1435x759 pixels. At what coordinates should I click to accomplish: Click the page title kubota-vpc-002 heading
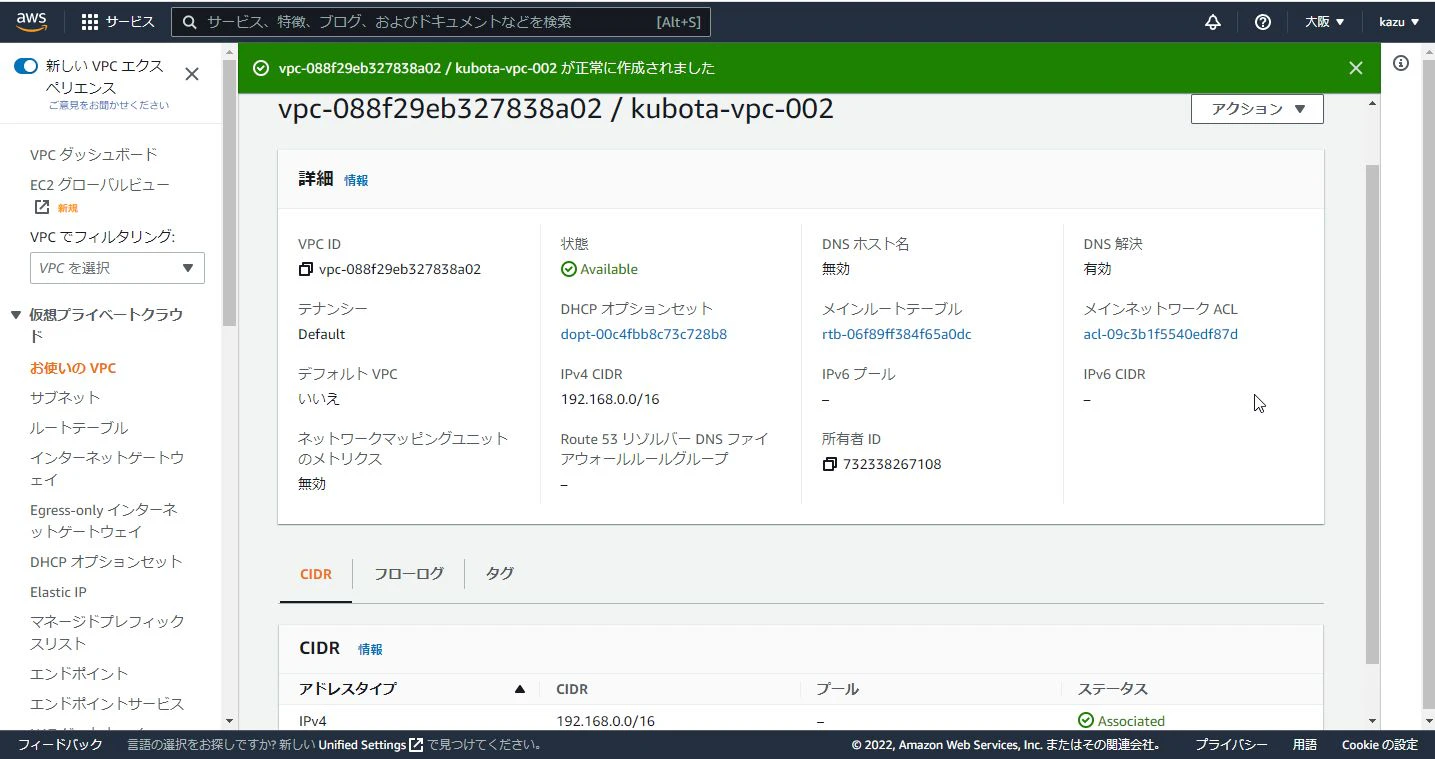tap(556, 108)
